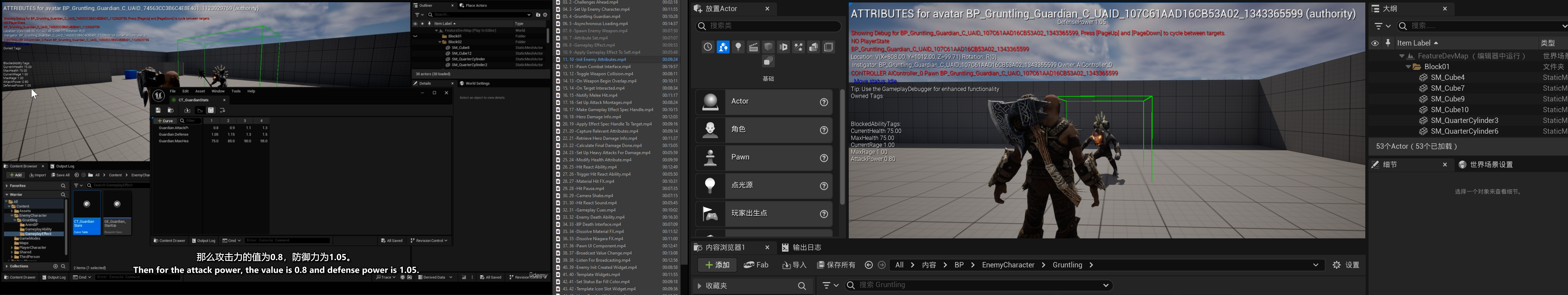Click the Unreal logo in the CT_GuardianStats window
The width and height of the screenshot is (1568, 295).
[x=158, y=95]
